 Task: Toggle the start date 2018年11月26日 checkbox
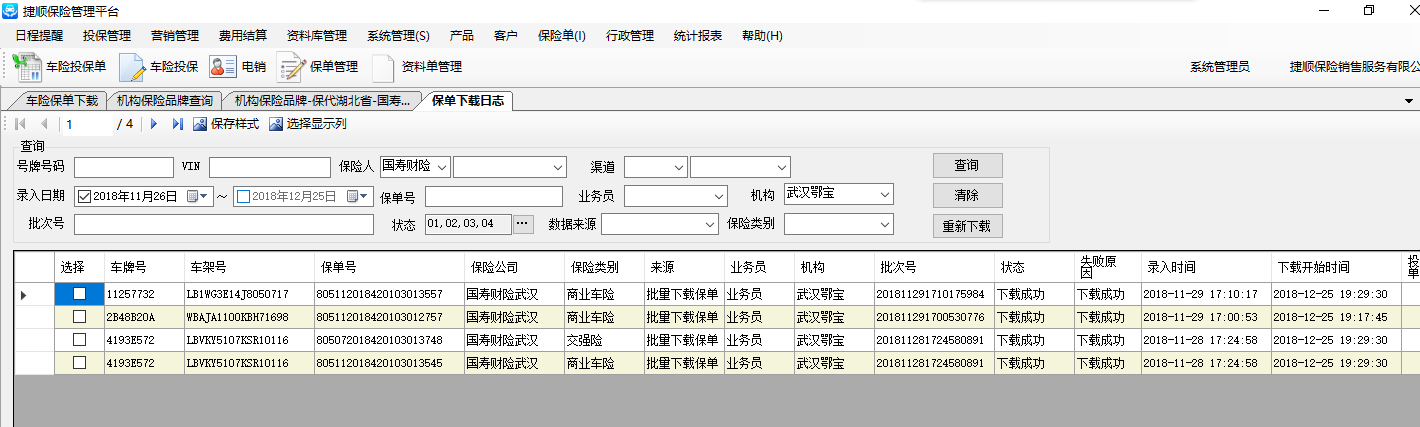tap(84, 196)
